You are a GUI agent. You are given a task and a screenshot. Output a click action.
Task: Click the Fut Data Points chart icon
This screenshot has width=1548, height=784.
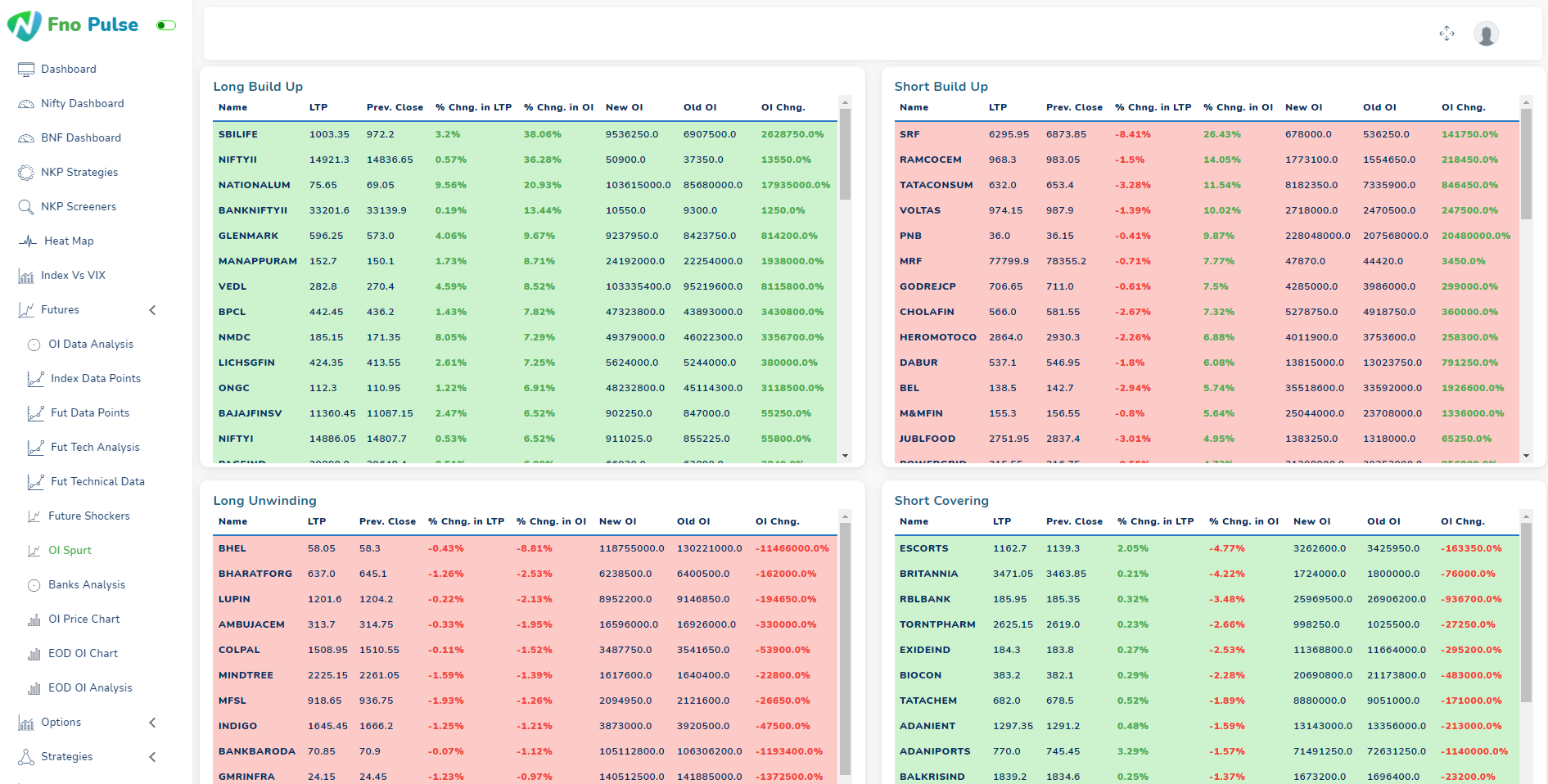tap(36, 413)
